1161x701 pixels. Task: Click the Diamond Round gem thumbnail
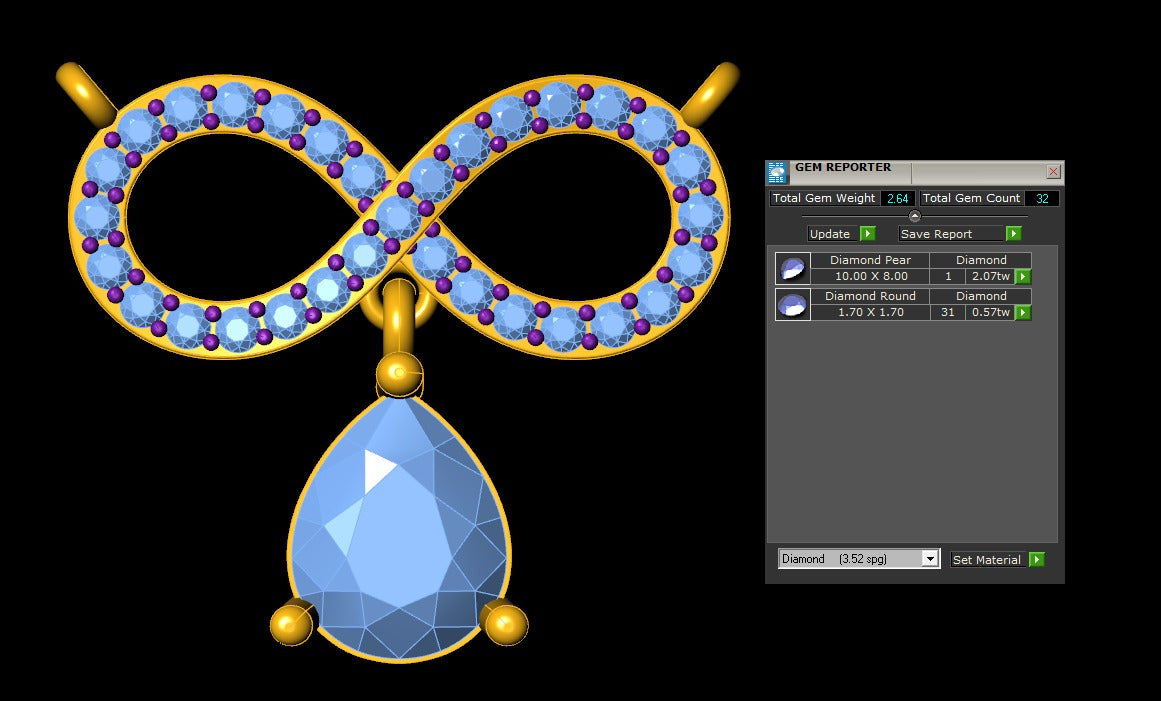point(792,304)
